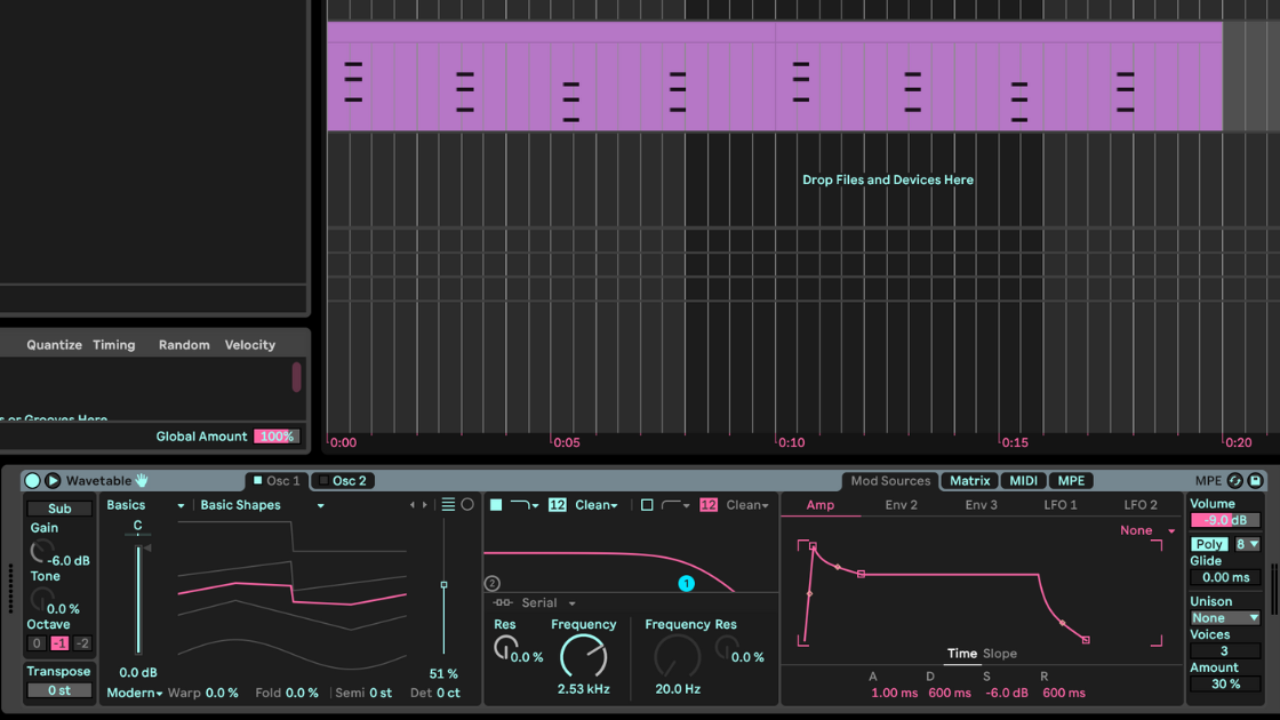Open filter 2 type shape dropdown
1280x720 pixels.
click(676, 505)
